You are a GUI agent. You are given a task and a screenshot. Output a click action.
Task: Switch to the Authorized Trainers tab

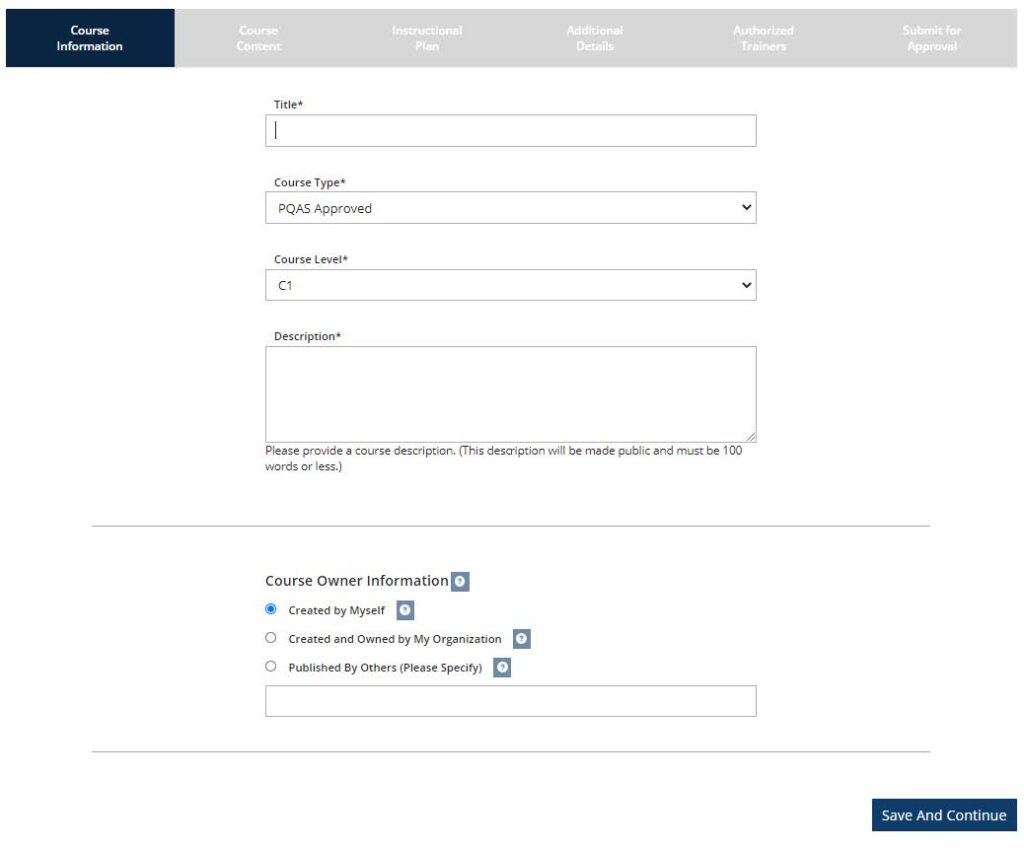[x=762, y=38]
